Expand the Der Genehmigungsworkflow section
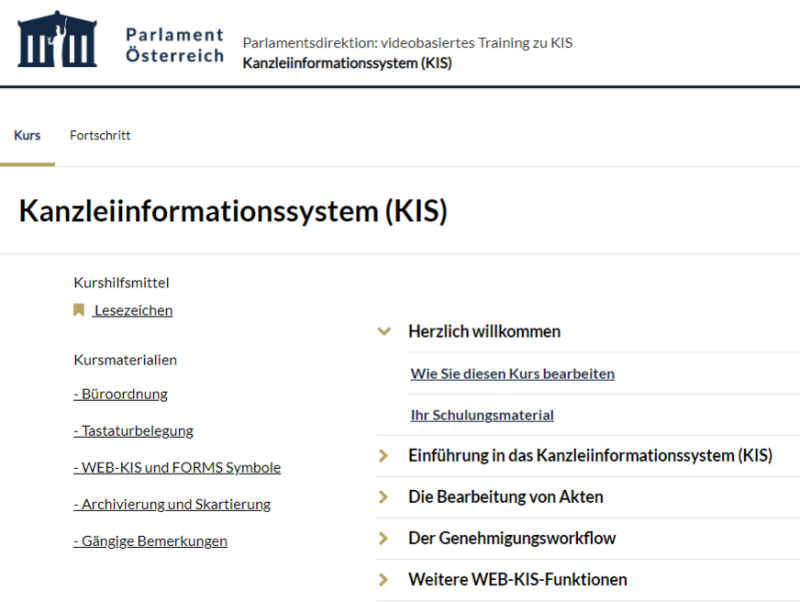The width and height of the screenshot is (800, 602). coord(383,537)
